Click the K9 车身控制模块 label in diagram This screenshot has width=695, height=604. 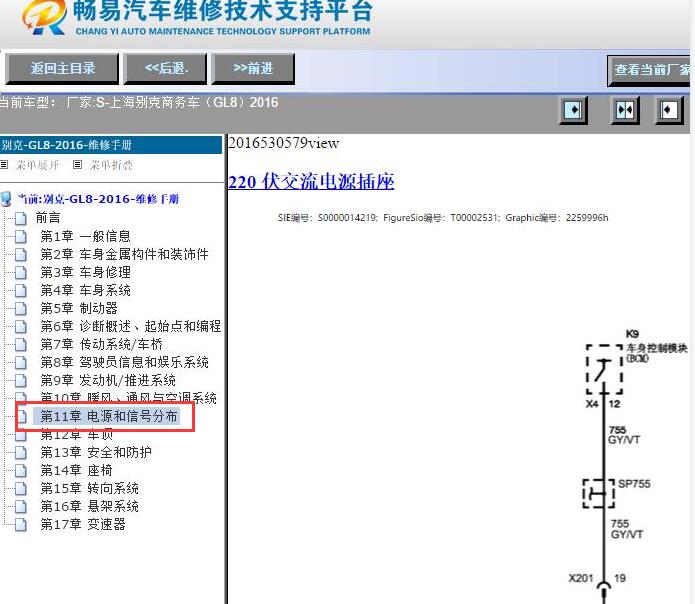(656, 346)
